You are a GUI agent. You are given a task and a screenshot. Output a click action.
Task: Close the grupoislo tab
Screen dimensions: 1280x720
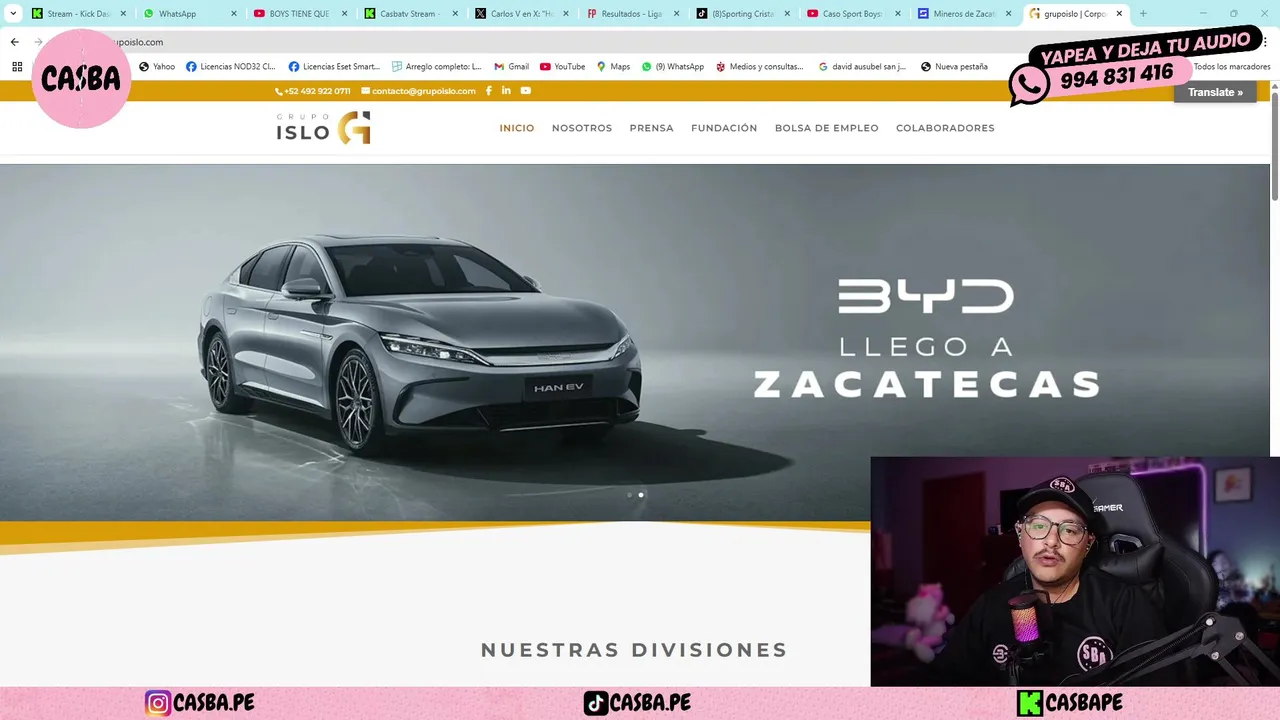click(x=1119, y=14)
